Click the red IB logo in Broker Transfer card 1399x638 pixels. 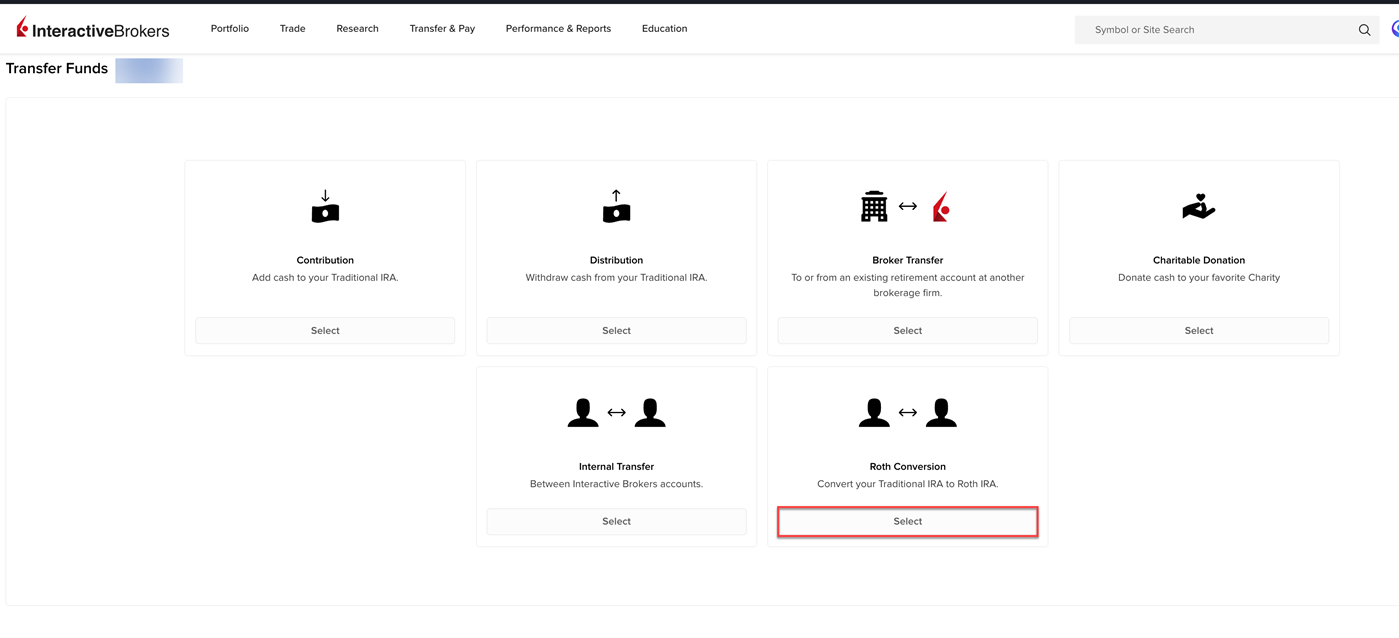pos(941,207)
